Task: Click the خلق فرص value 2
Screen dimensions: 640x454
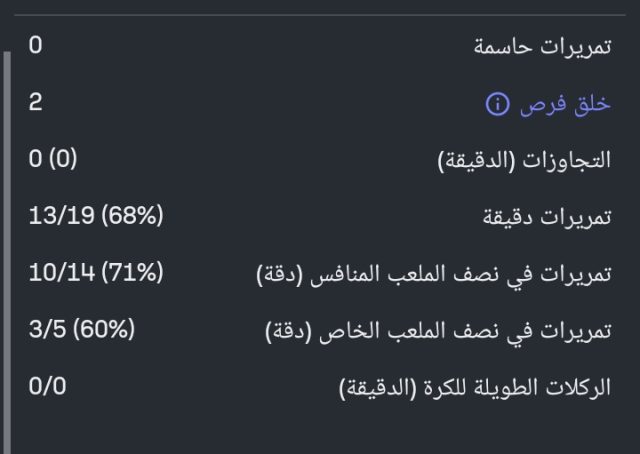Action: 35,102
